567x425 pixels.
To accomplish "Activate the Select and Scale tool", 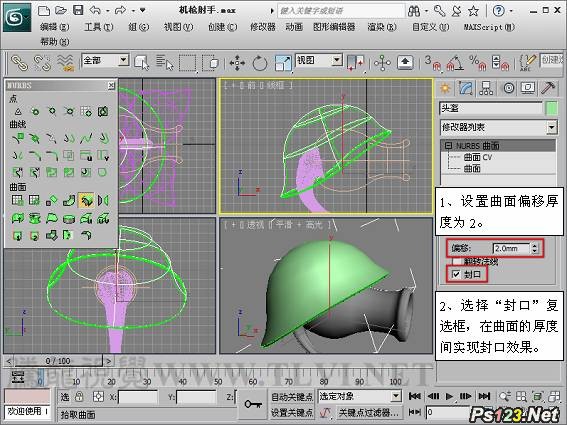I will (x=283, y=63).
